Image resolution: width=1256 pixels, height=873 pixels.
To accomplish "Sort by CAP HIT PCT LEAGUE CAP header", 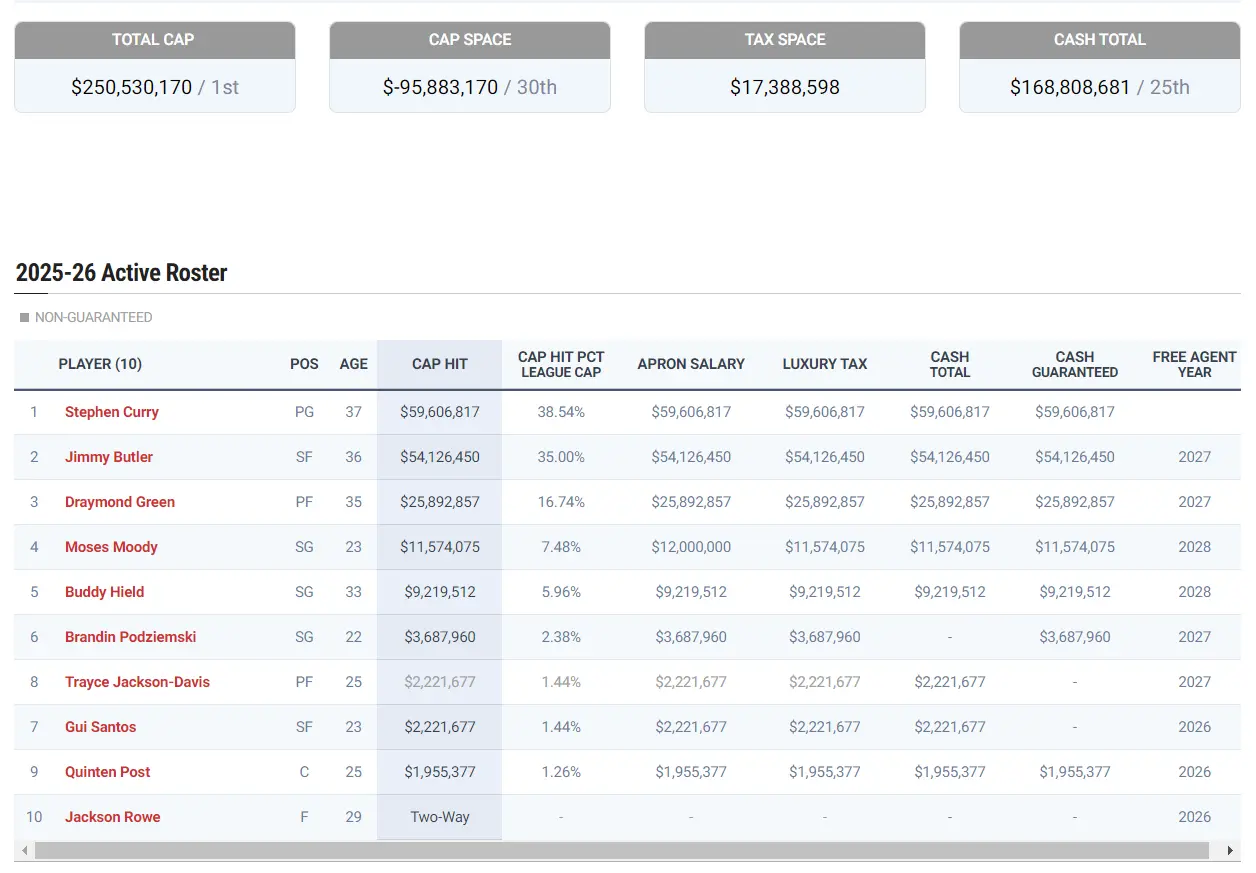I will pos(561,364).
